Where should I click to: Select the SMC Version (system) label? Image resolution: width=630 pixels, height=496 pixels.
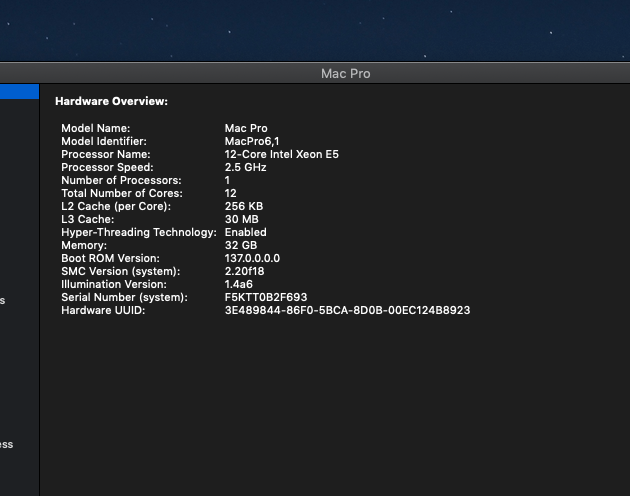tap(121, 271)
